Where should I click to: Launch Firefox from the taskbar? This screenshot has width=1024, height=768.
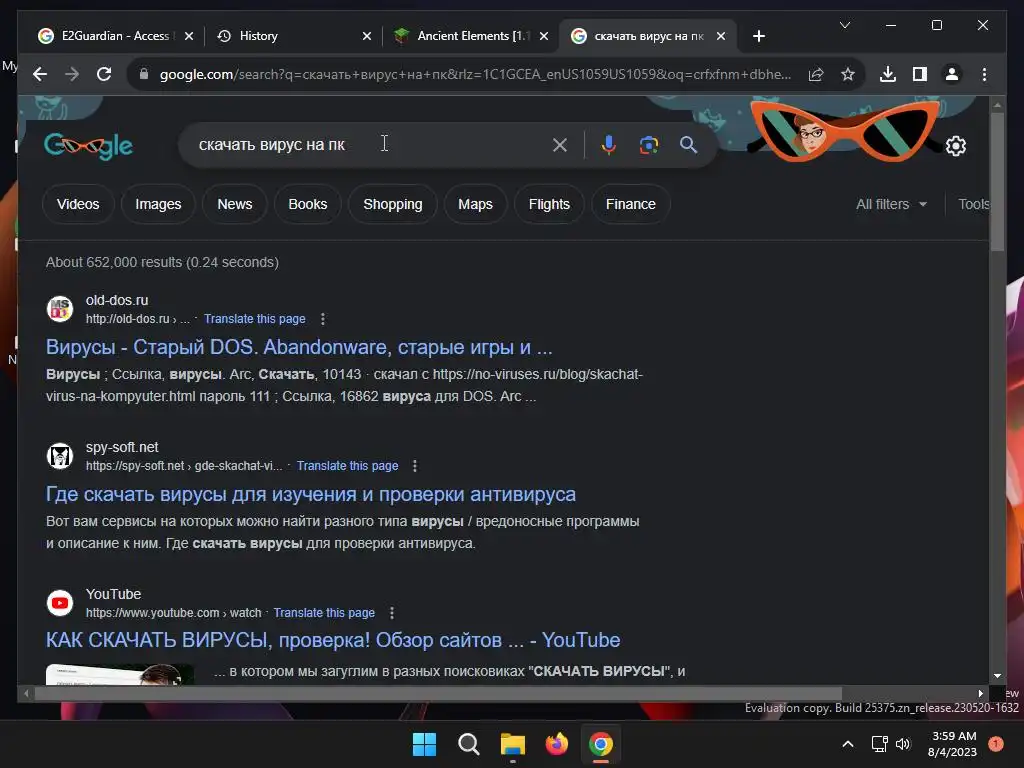click(x=556, y=744)
